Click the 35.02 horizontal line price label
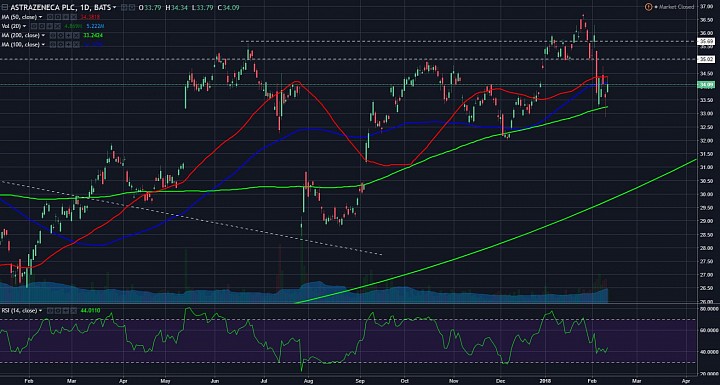720x385 pixels. pyautogui.click(x=706, y=59)
